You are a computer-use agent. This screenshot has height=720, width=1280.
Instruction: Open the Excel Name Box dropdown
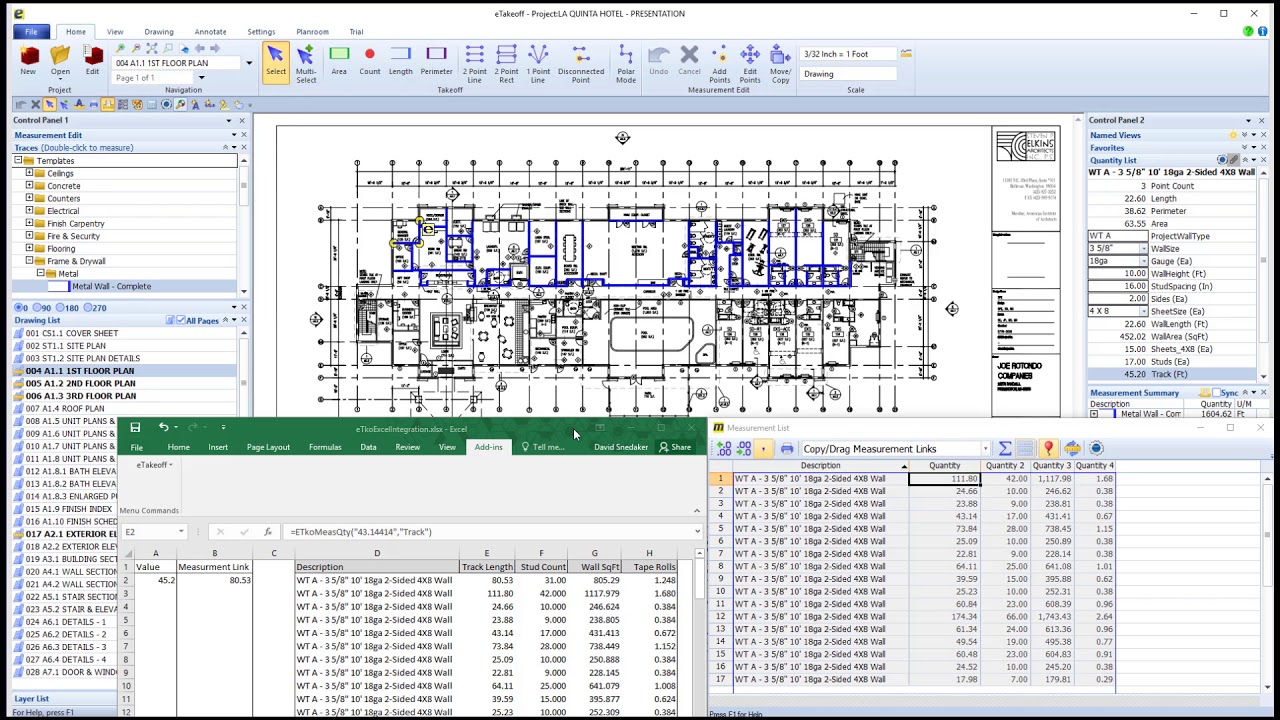click(x=181, y=532)
